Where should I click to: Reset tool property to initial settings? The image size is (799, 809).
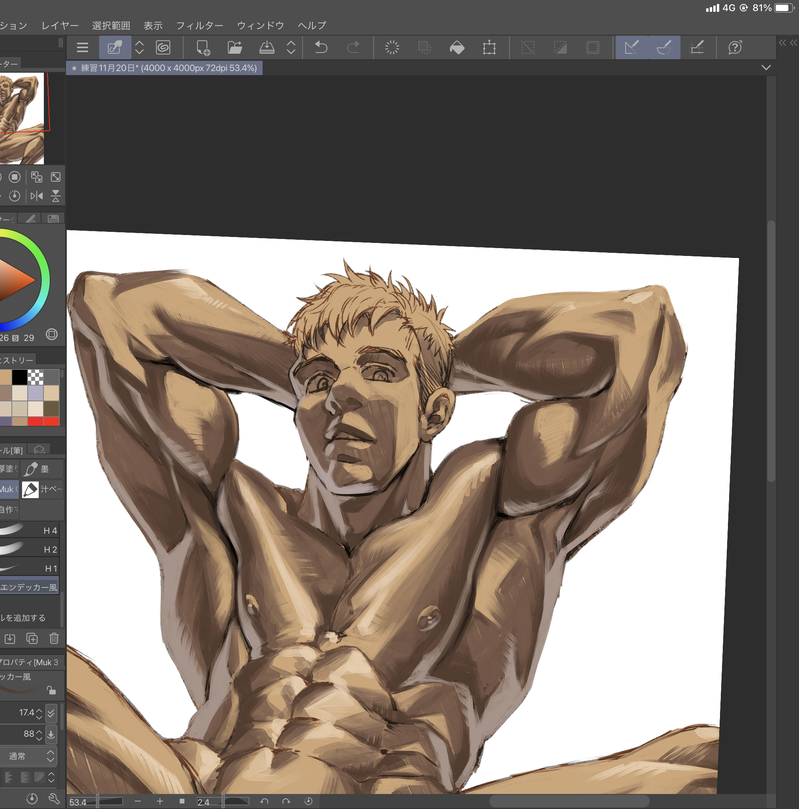[x=31, y=799]
